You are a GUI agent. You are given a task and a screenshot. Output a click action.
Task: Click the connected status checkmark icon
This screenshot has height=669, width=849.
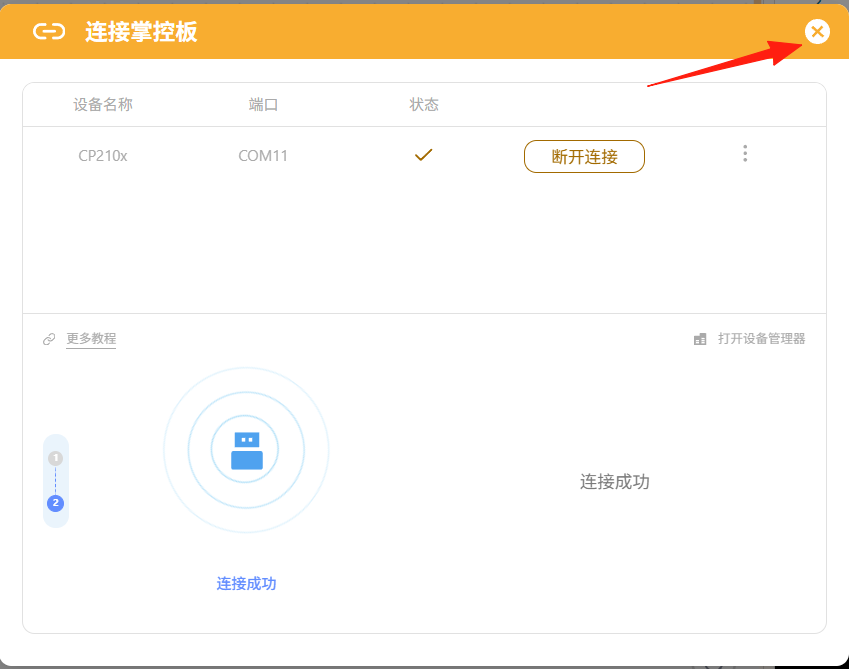423,155
